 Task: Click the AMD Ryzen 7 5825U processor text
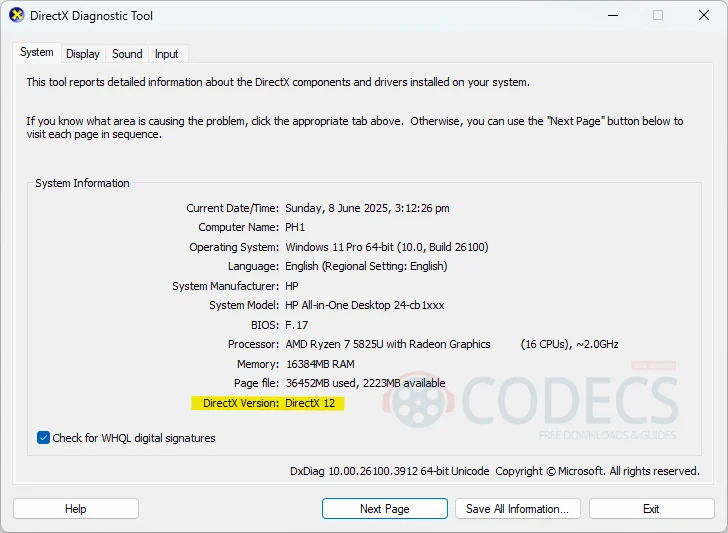[388, 344]
